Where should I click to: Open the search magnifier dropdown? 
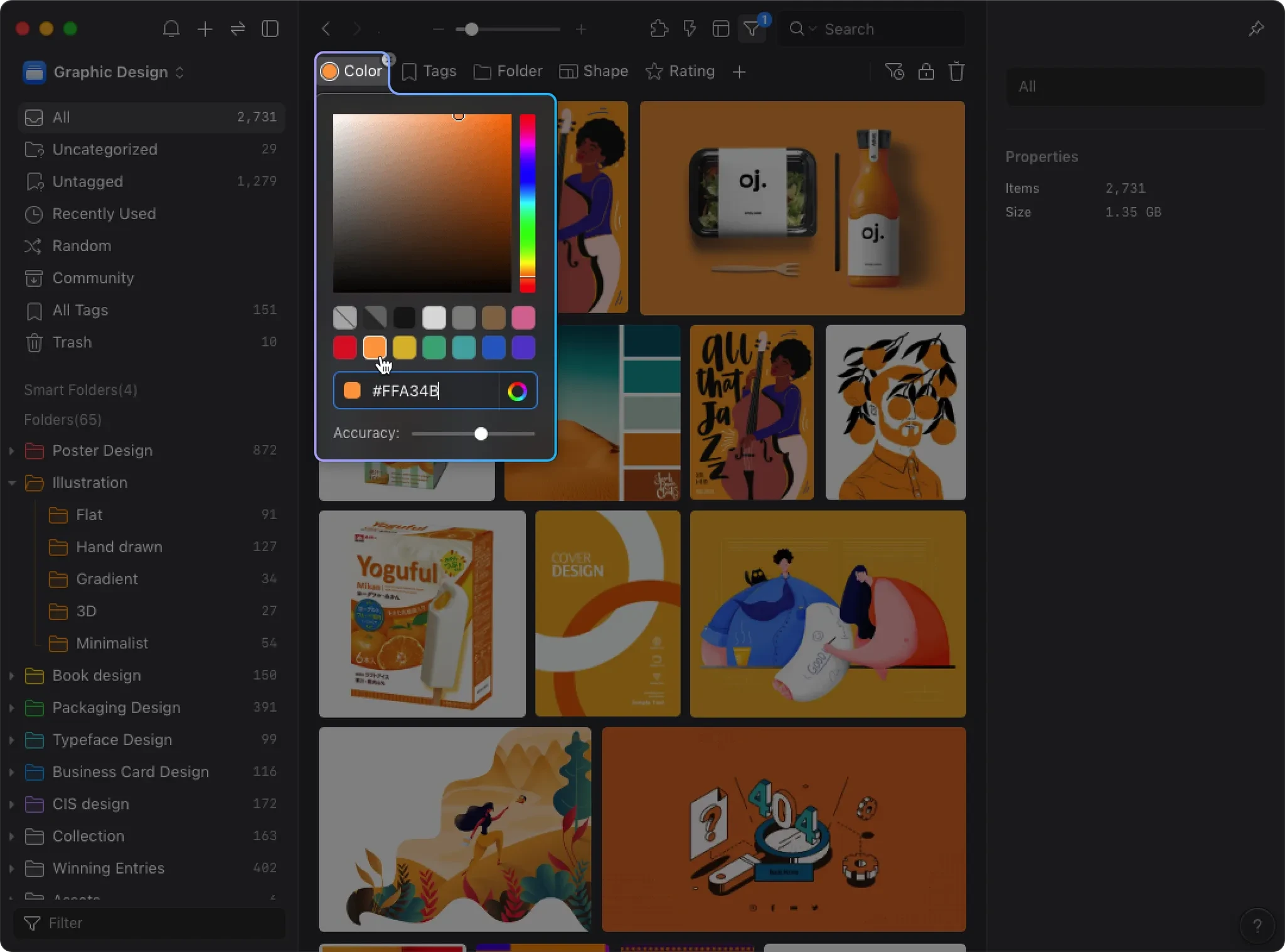pyautogui.click(x=802, y=29)
